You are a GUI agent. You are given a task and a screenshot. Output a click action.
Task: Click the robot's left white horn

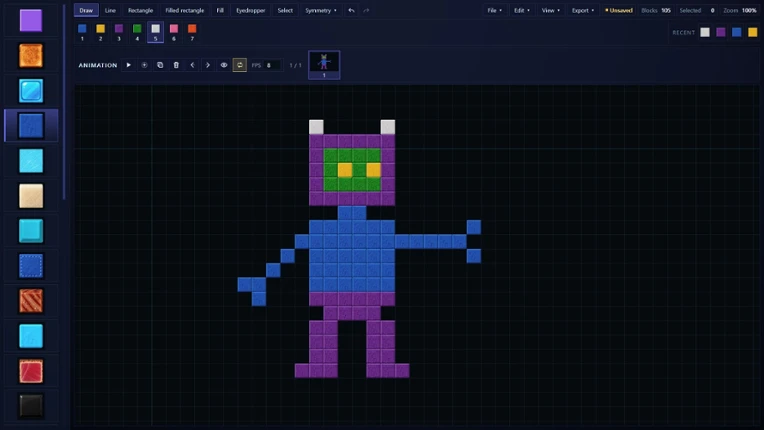tap(316, 127)
